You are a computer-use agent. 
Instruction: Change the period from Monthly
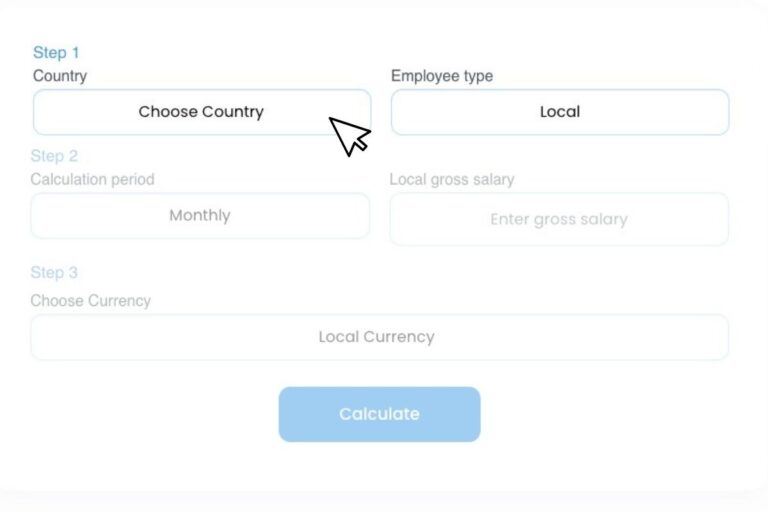click(200, 216)
